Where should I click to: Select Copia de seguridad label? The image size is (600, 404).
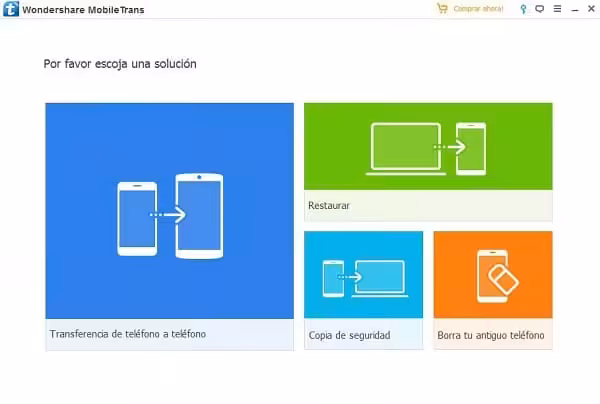click(350, 334)
